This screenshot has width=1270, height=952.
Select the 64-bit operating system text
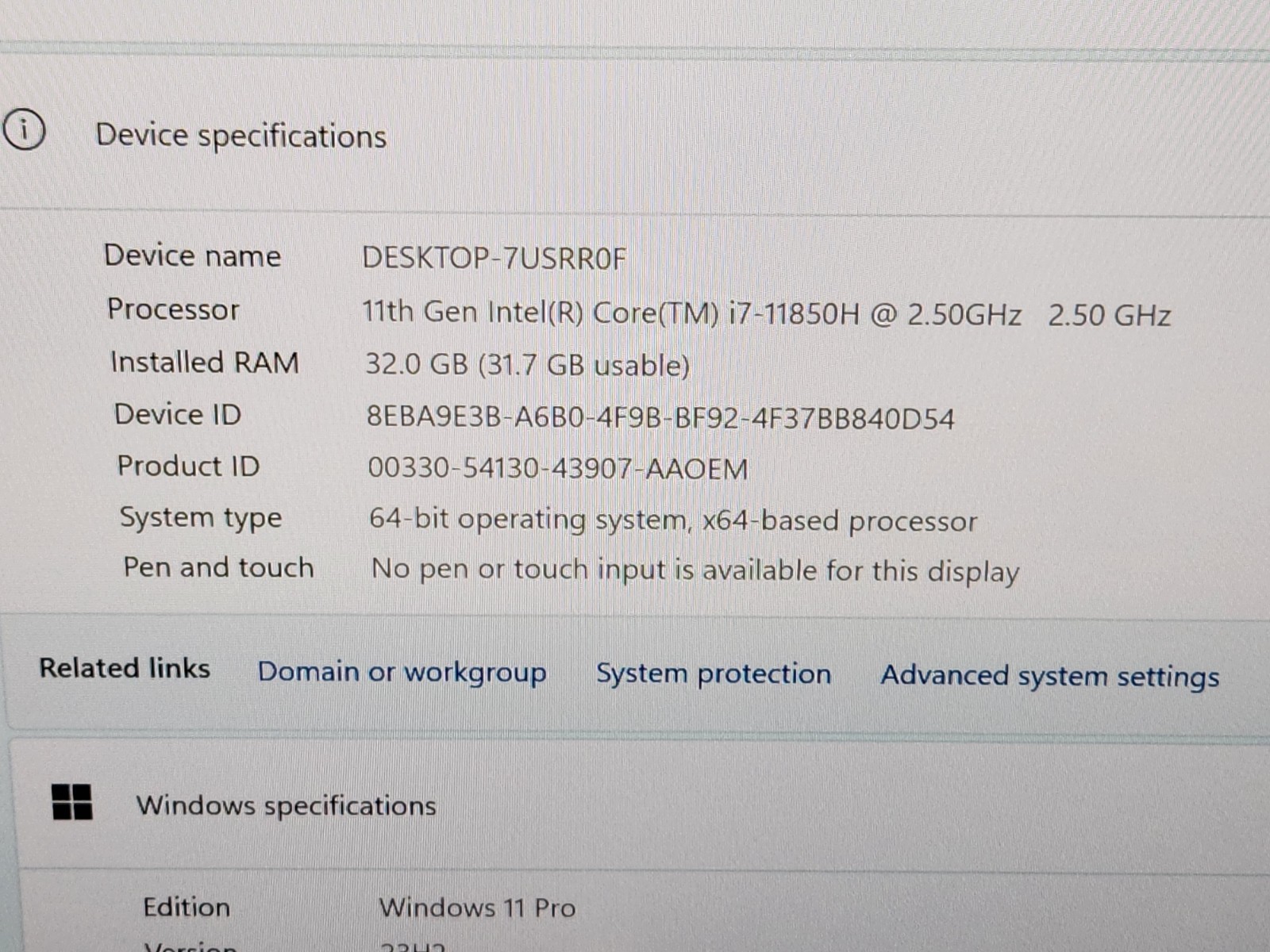click(x=673, y=520)
